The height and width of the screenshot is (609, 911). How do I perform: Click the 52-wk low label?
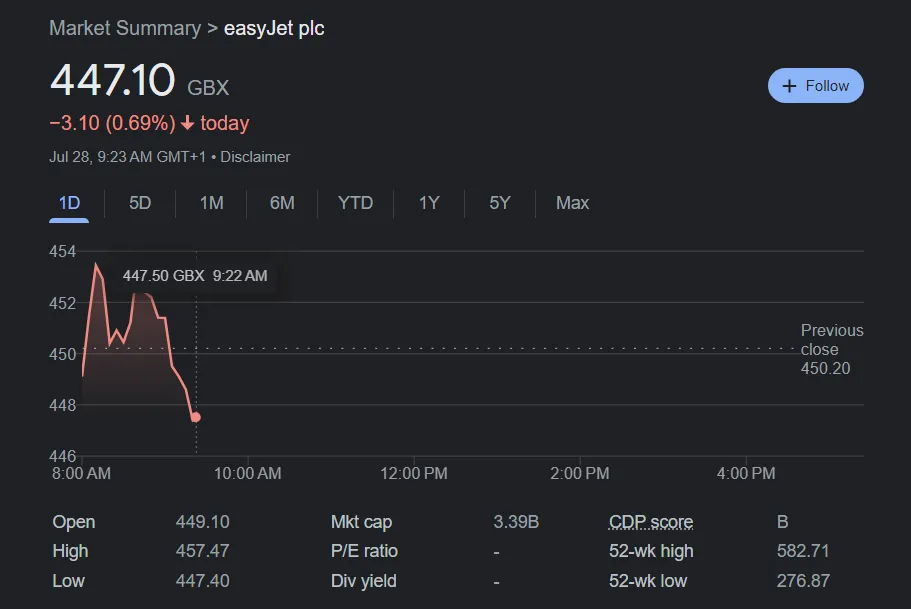click(648, 581)
